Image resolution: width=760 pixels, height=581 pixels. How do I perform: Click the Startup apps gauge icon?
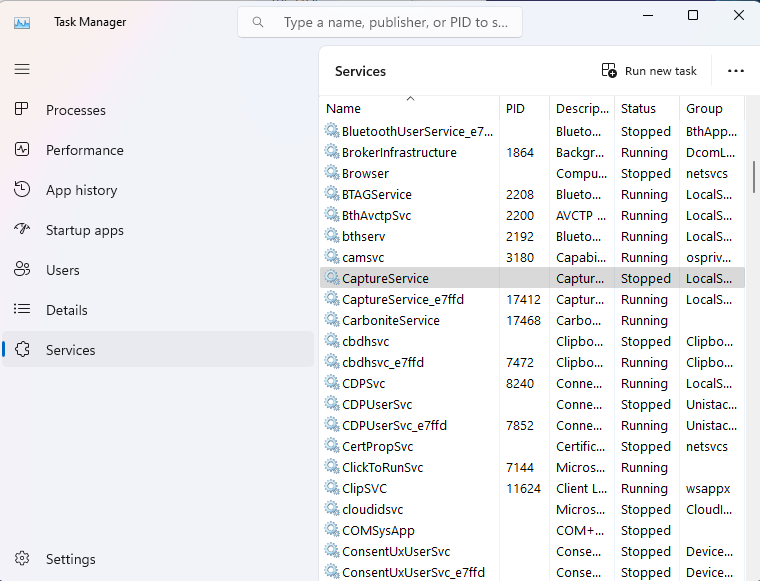(x=22, y=230)
